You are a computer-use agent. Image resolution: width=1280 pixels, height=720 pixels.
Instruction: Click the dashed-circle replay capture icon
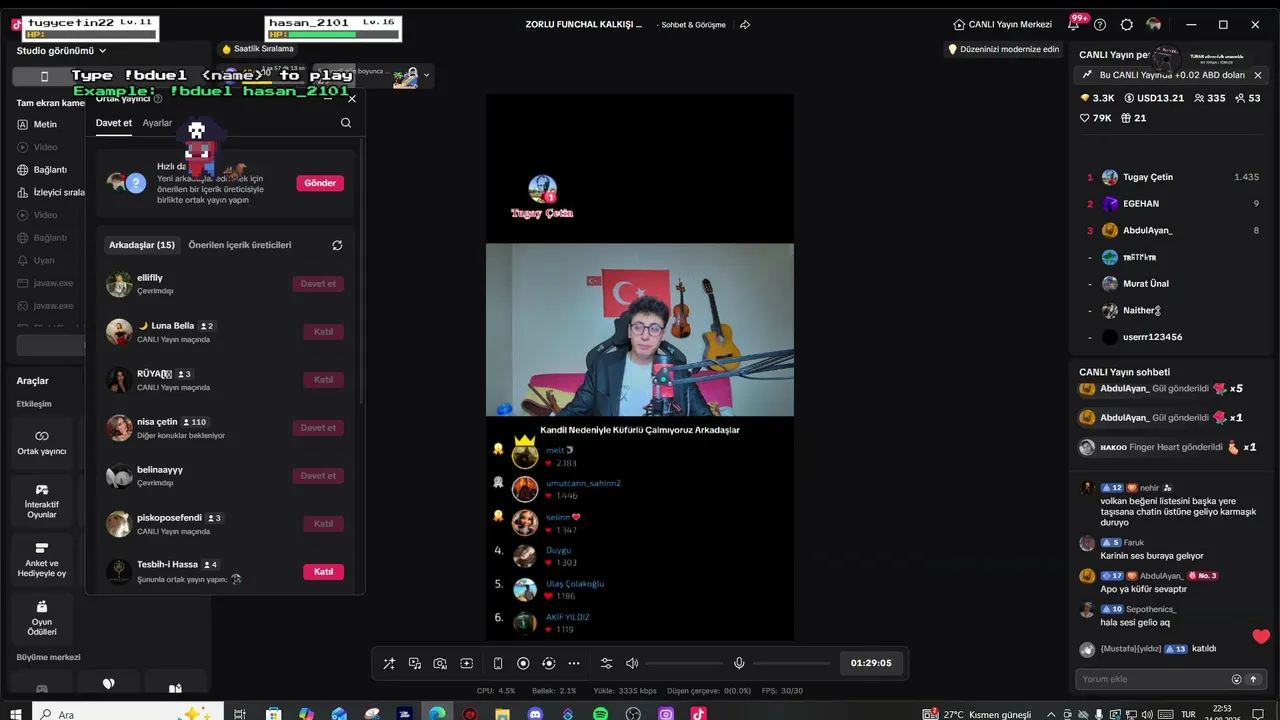548,663
